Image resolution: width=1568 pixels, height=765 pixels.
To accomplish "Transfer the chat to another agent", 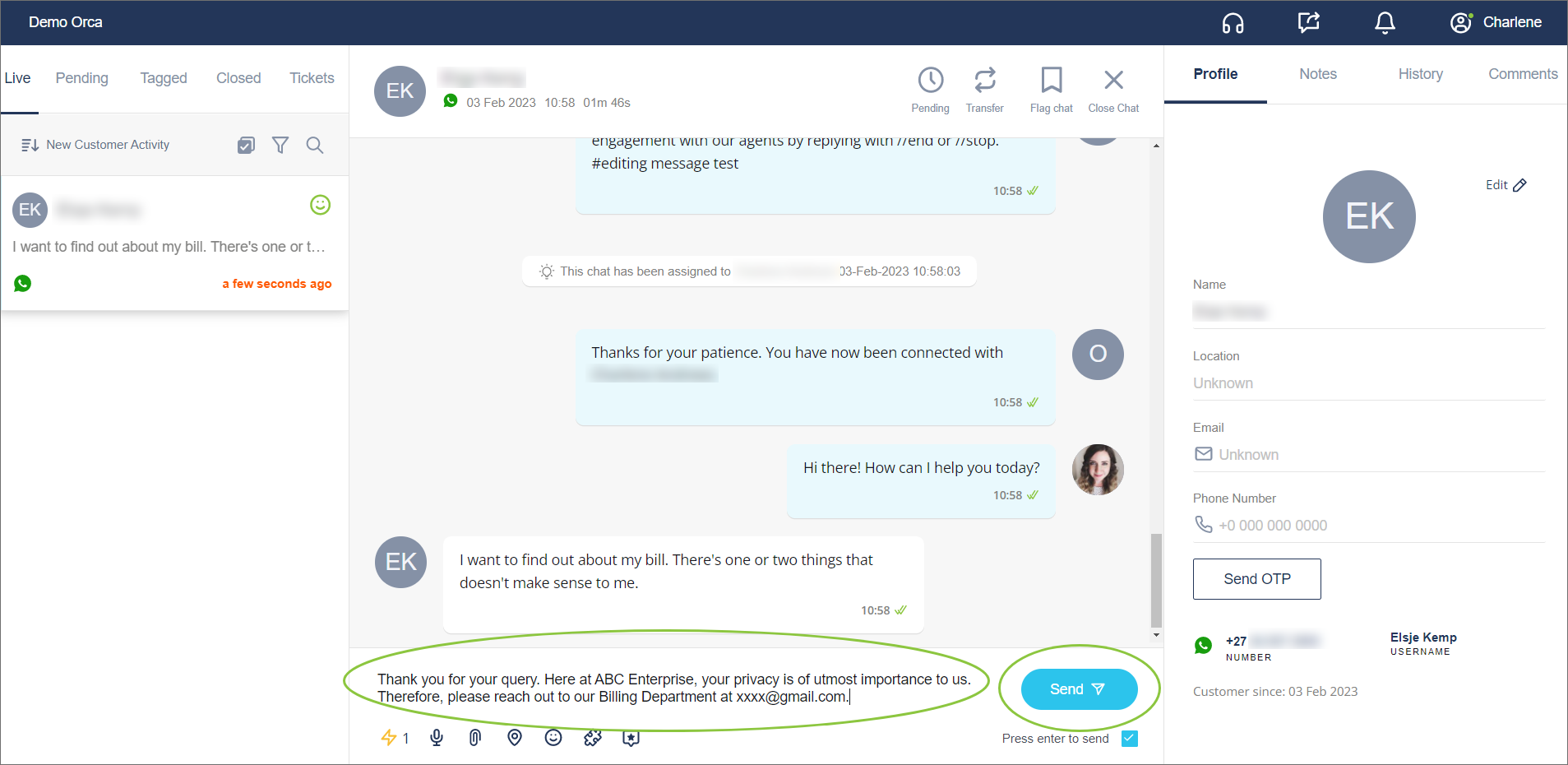I will pos(984,81).
